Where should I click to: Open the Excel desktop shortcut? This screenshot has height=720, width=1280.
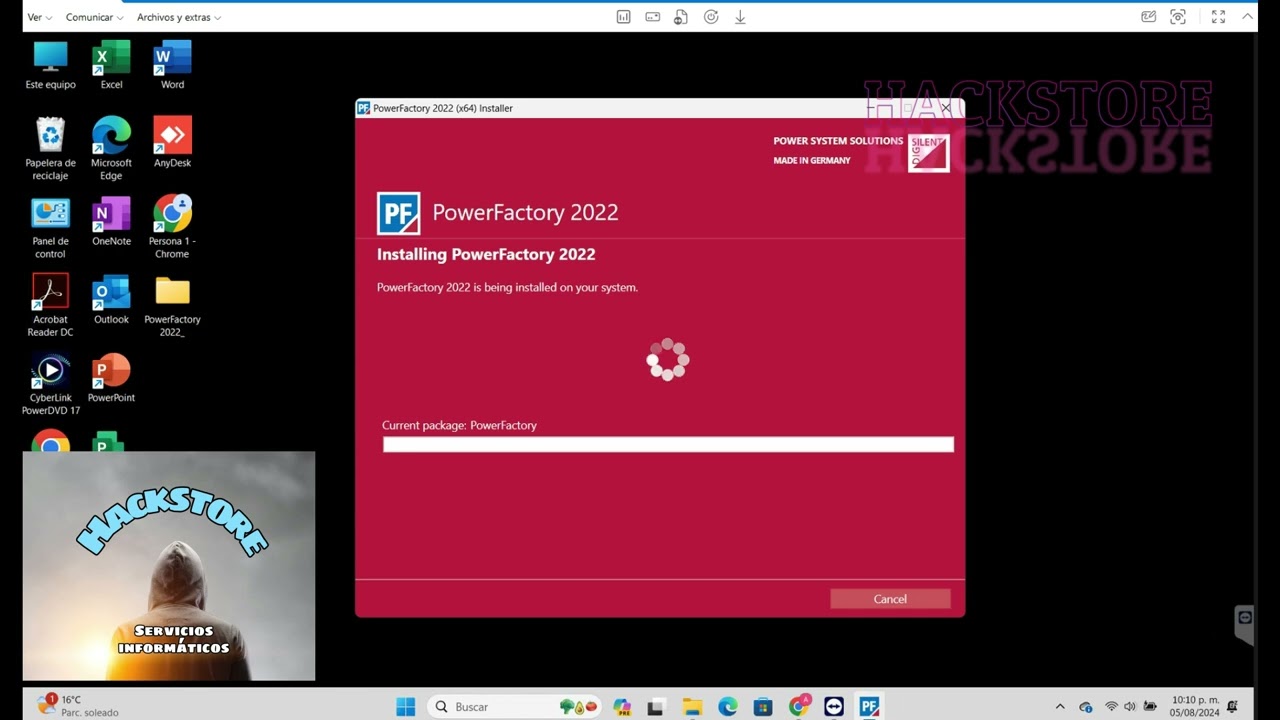tap(111, 65)
